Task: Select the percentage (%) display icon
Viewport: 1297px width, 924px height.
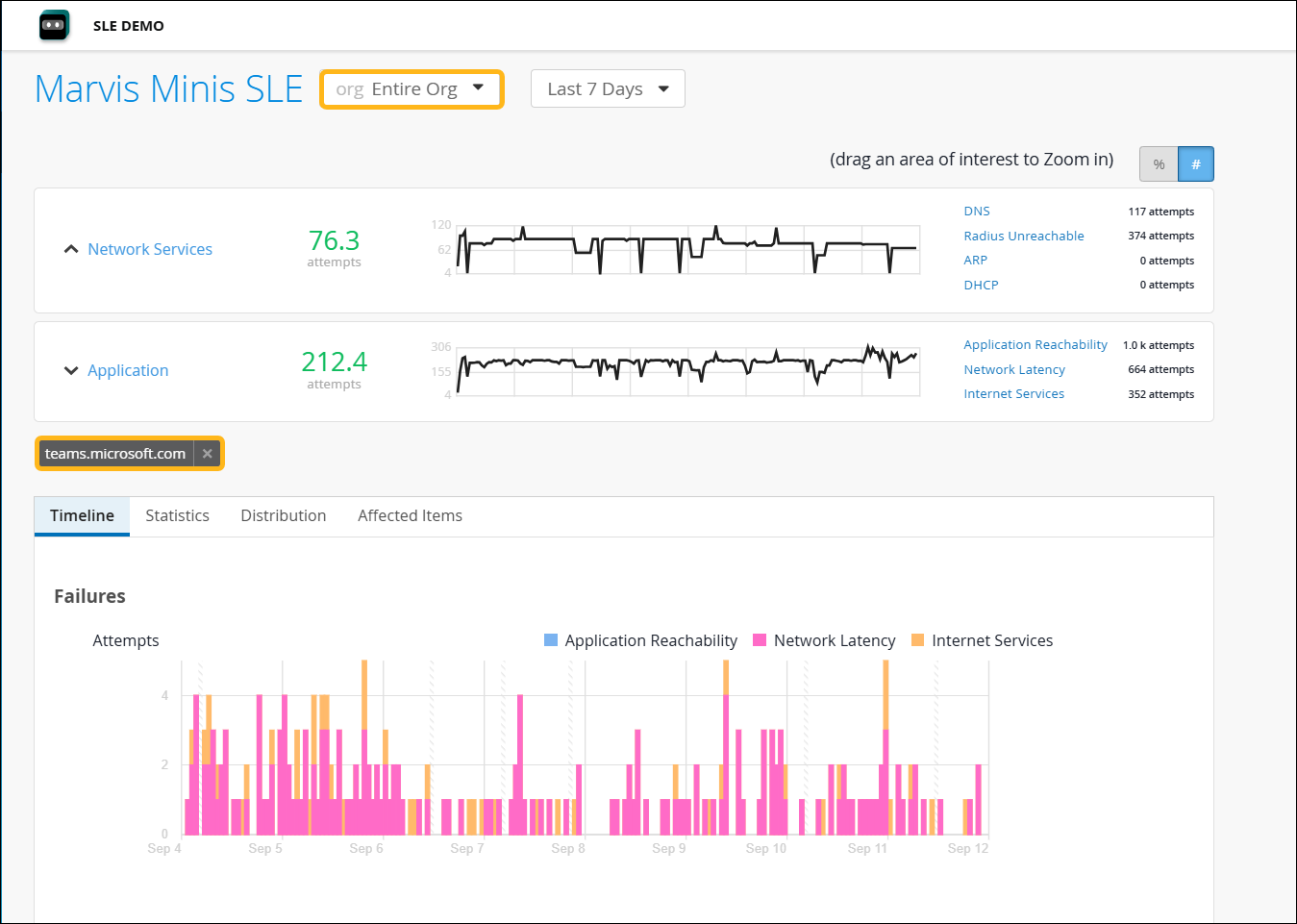Action: coord(1158,163)
